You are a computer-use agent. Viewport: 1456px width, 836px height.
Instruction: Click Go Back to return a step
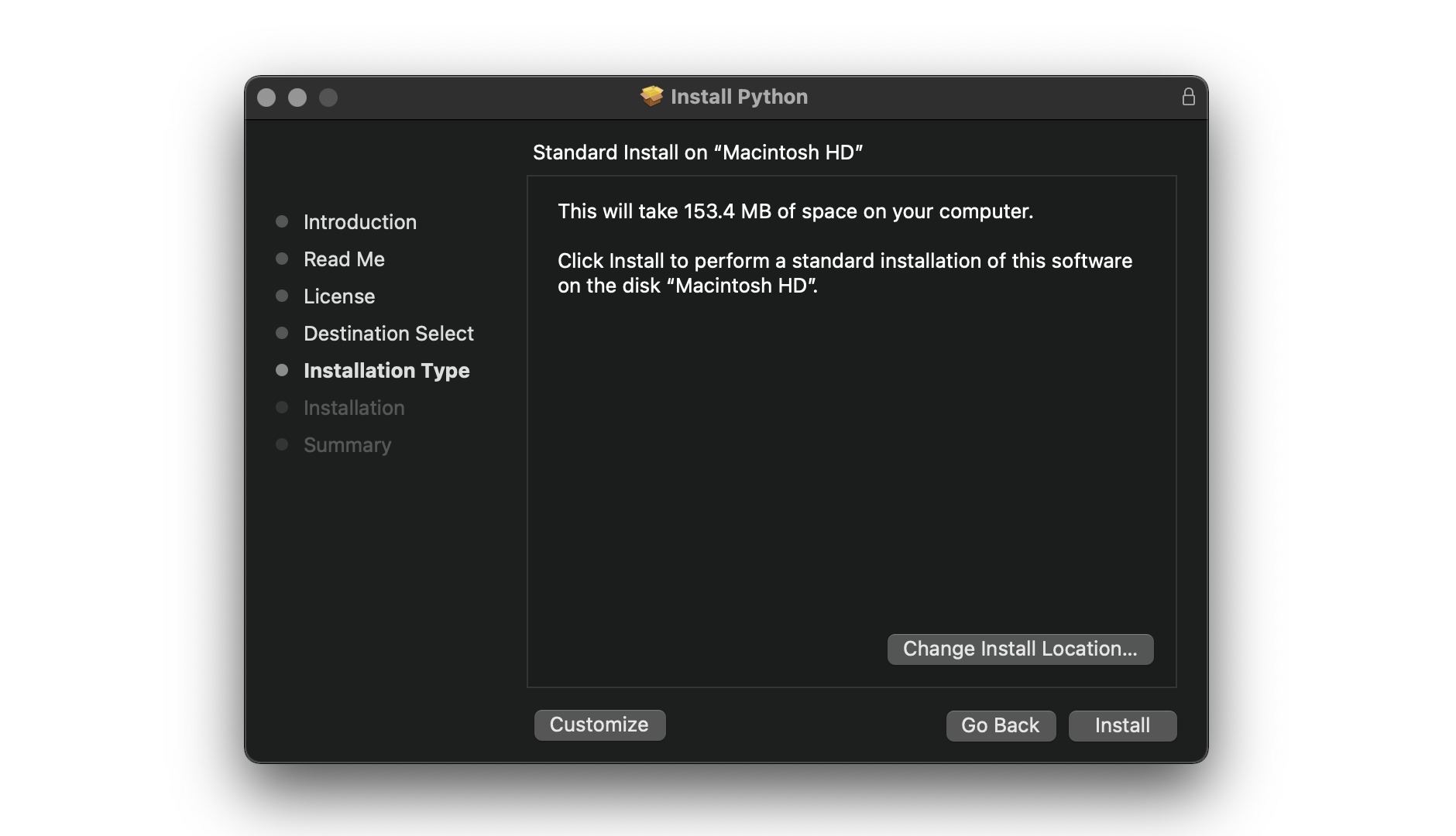click(1000, 725)
